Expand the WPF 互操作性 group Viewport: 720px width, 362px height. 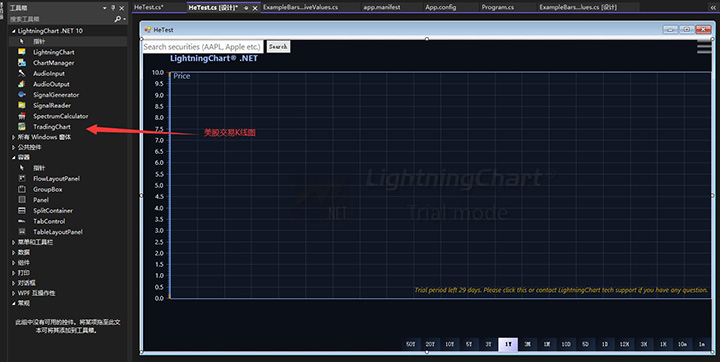pyautogui.click(x=13, y=293)
